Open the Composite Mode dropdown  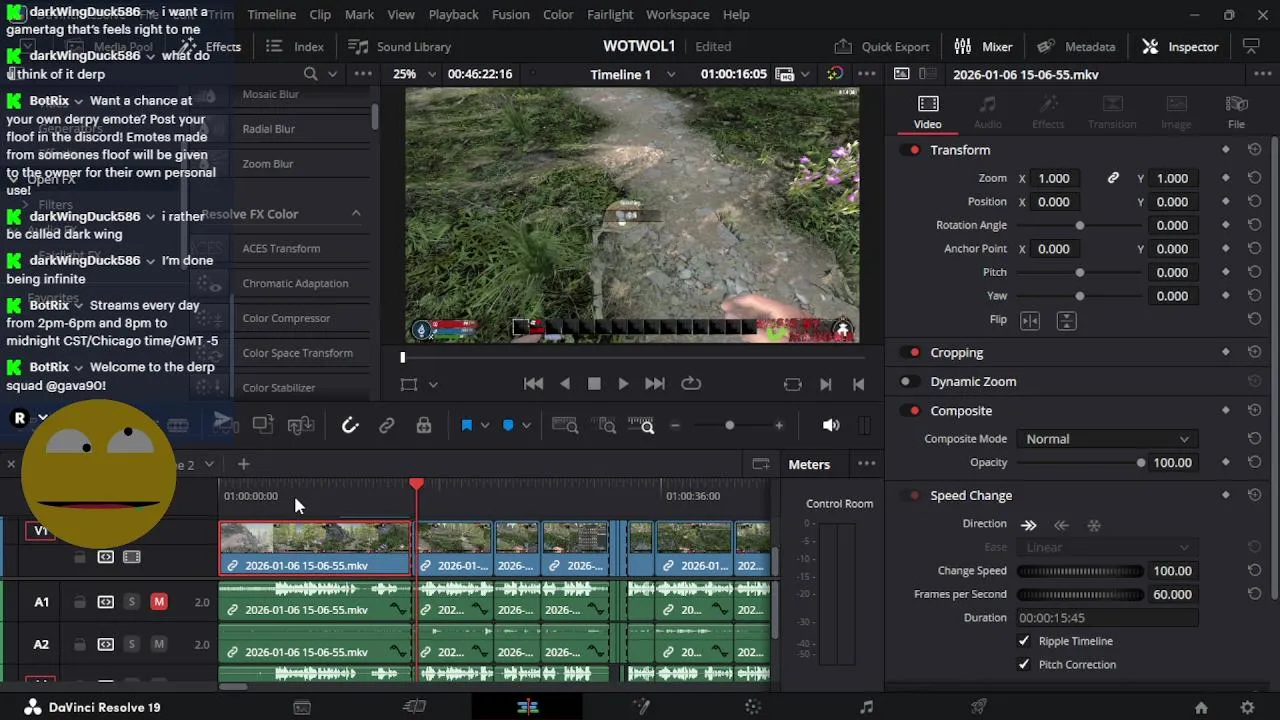(1107, 439)
